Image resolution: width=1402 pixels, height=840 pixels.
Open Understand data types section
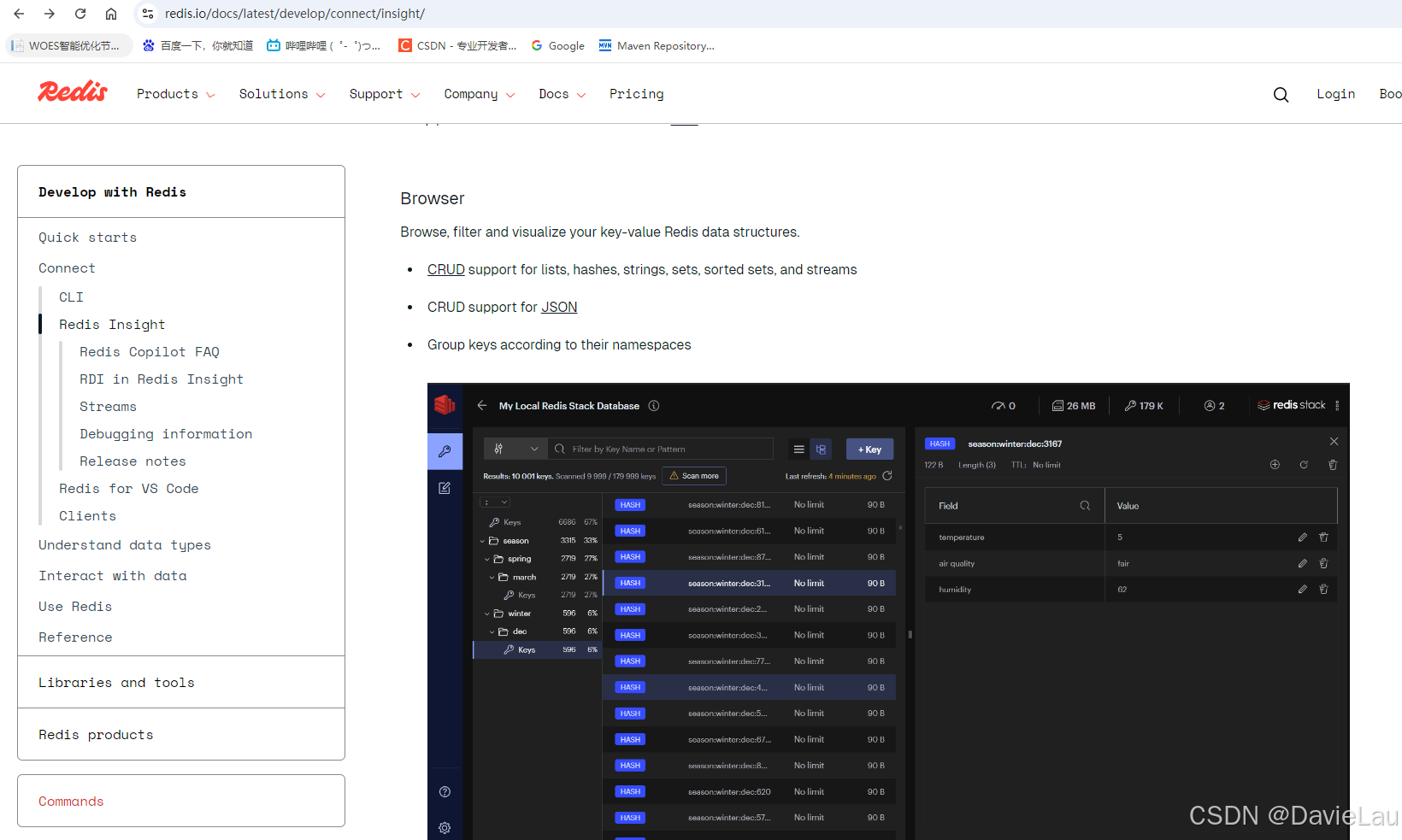click(x=125, y=545)
